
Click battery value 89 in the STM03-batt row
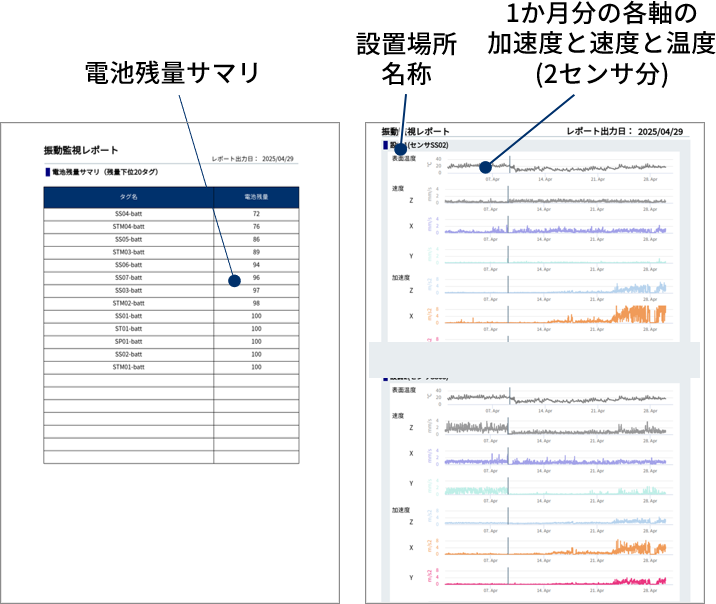(x=256, y=252)
